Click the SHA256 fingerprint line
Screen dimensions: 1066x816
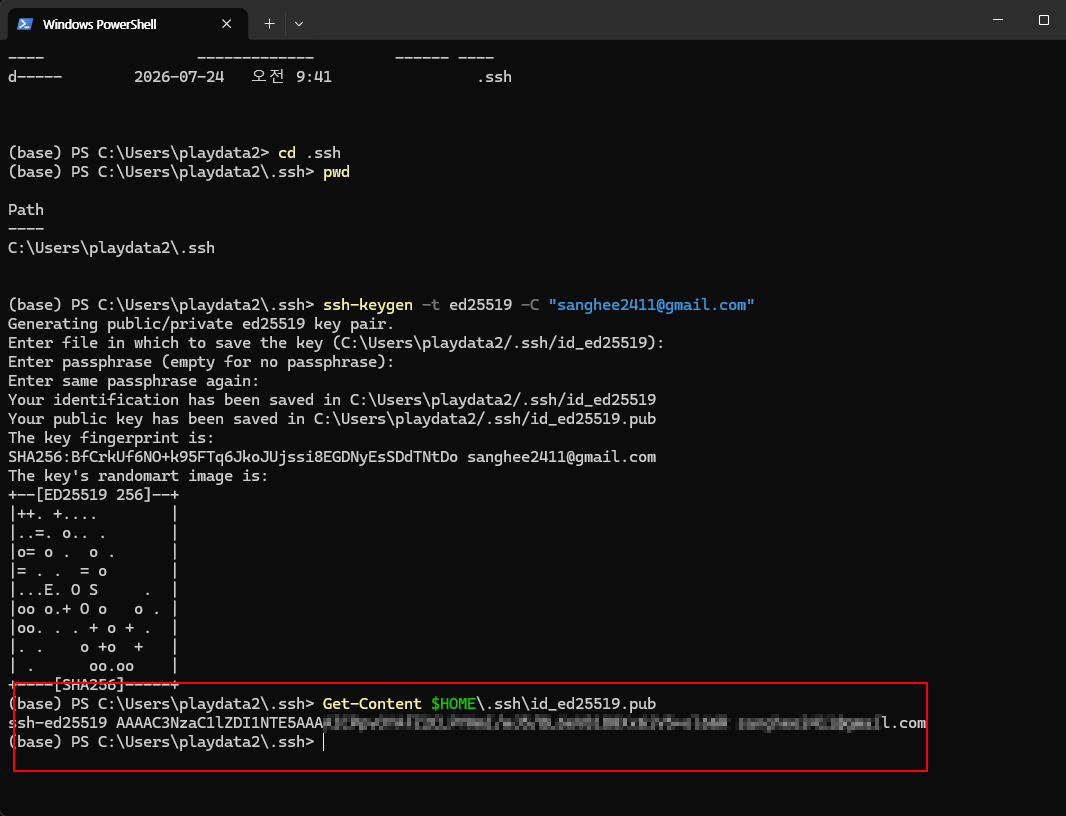332,457
